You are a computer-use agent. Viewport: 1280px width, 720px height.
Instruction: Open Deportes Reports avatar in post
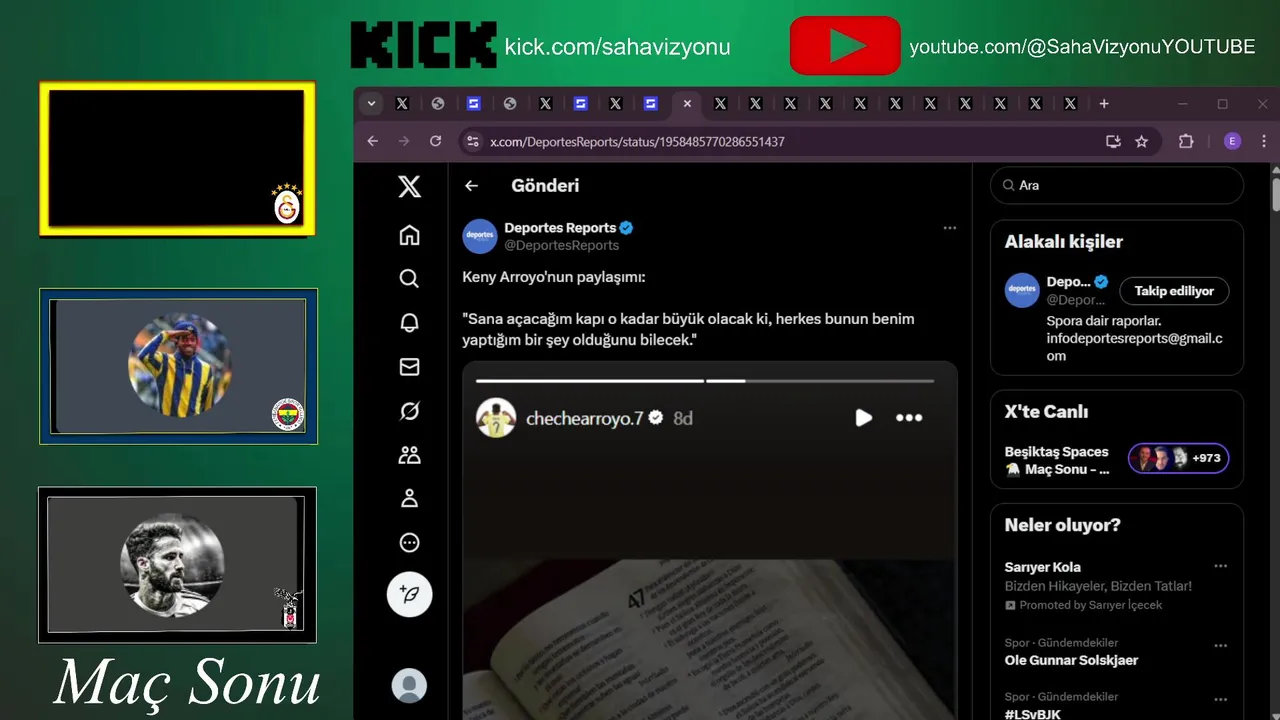(480, 236)
